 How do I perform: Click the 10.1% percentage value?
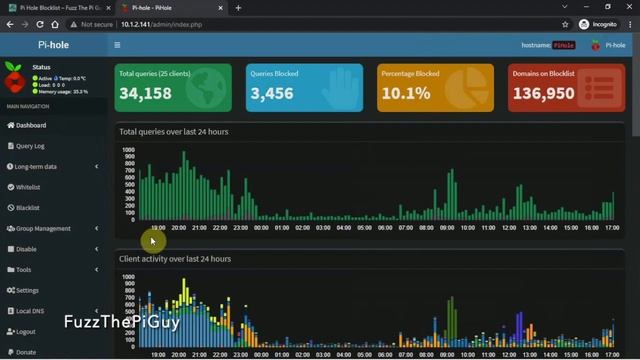tap(406, 93)
